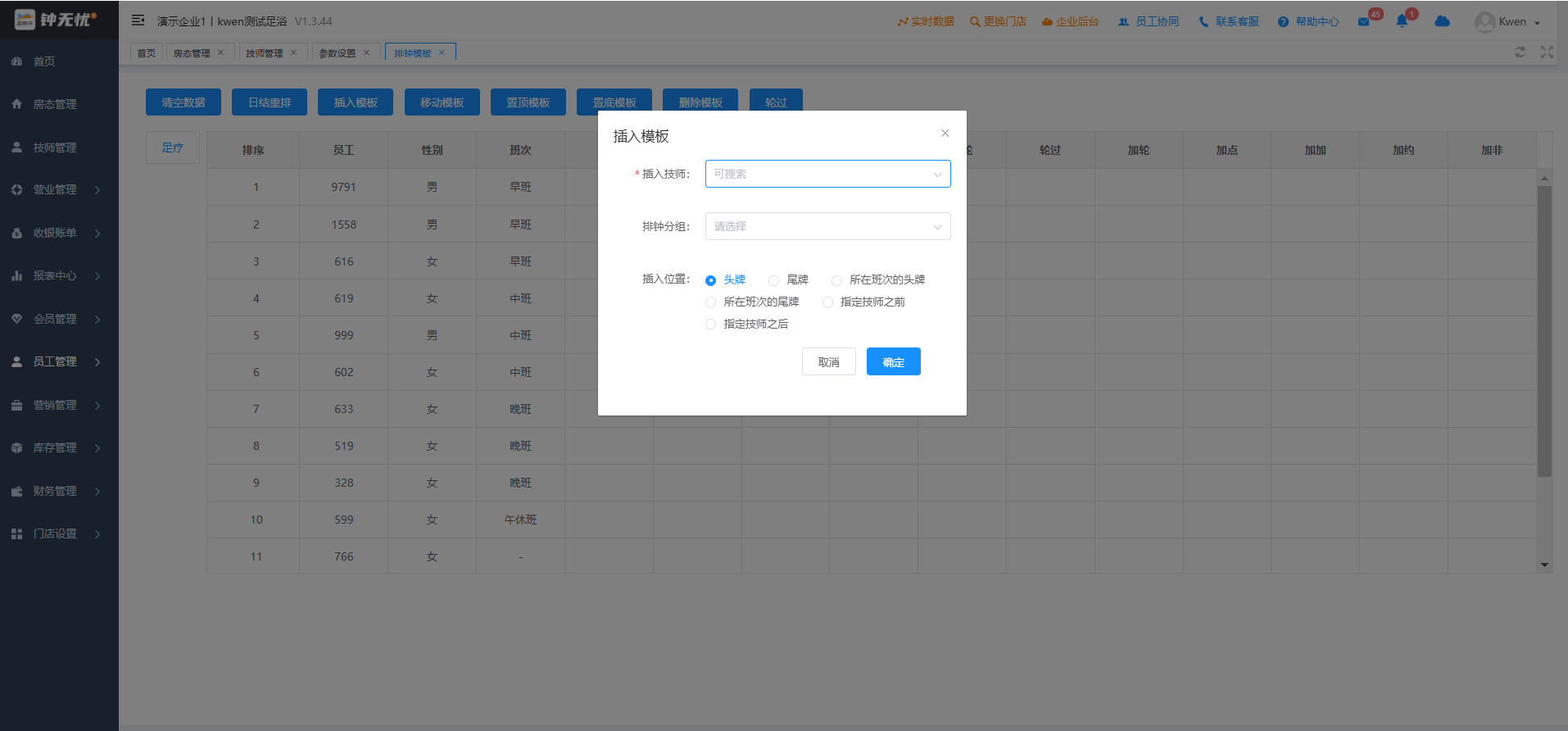Click the 午休班 shift cell
The image size is (1568, 731).
pos(521,520)
